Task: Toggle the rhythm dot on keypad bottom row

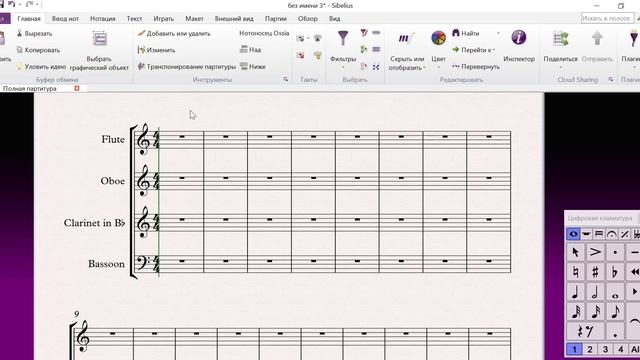Action: coord(615,331)
